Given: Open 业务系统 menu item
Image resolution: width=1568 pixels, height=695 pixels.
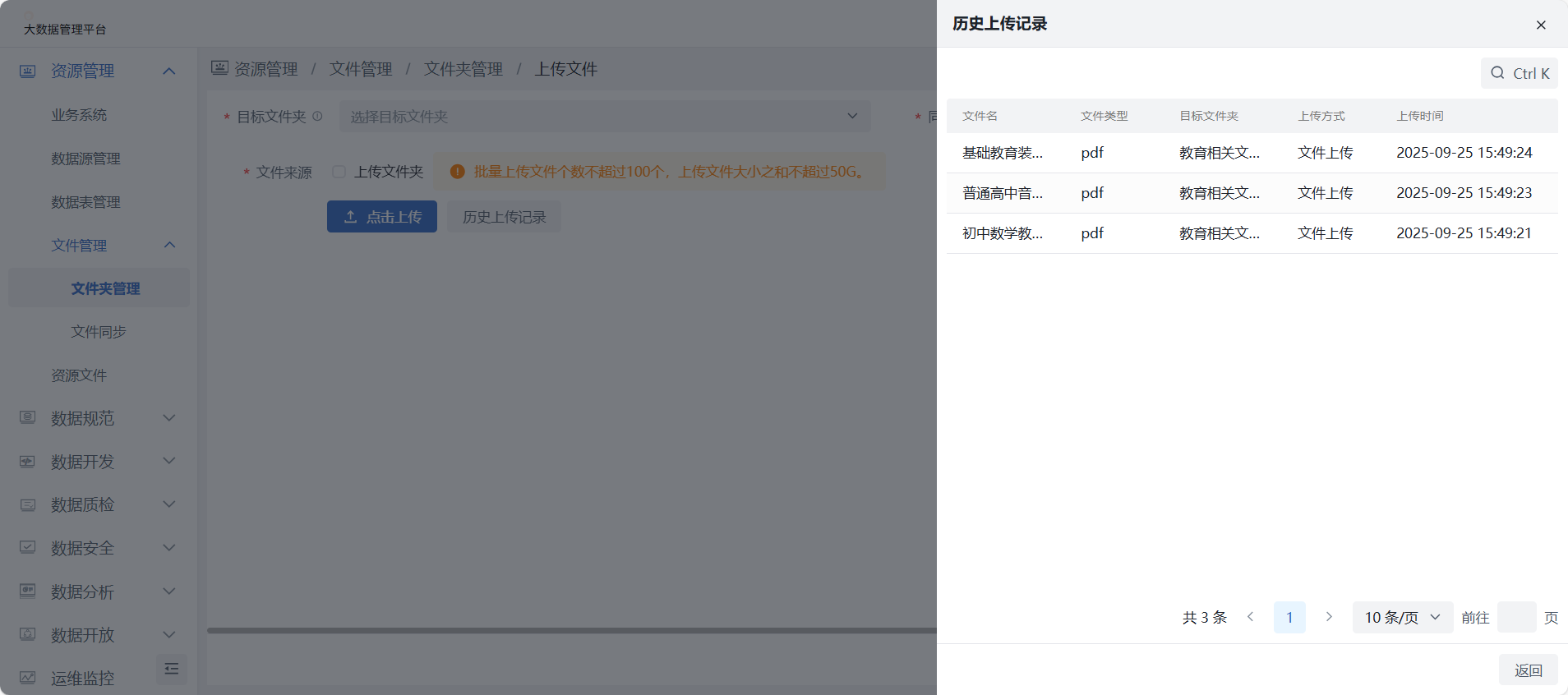Looking at the screenshot, I should (79, 115).
